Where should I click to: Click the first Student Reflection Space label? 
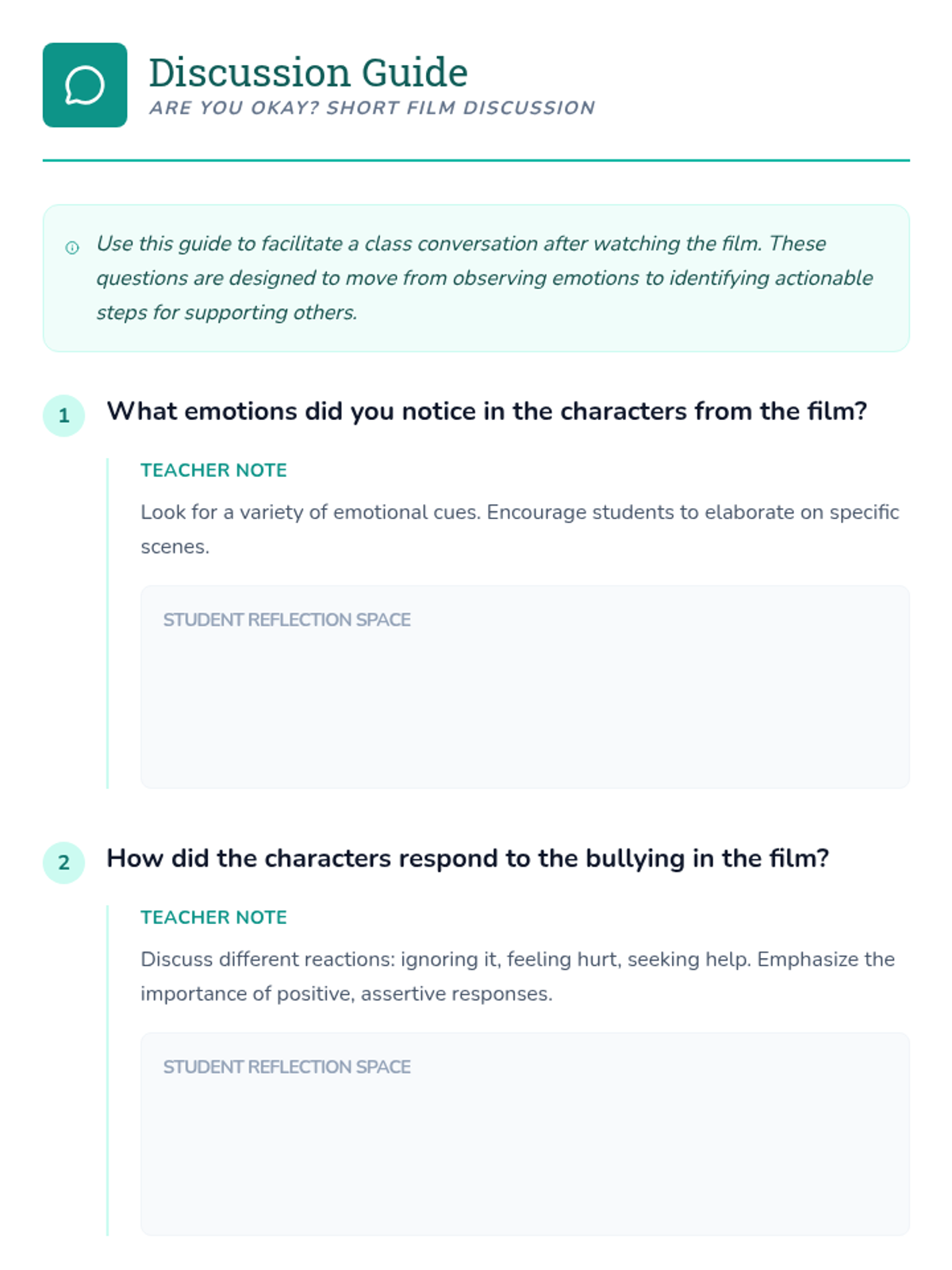(x=286, y=620)
